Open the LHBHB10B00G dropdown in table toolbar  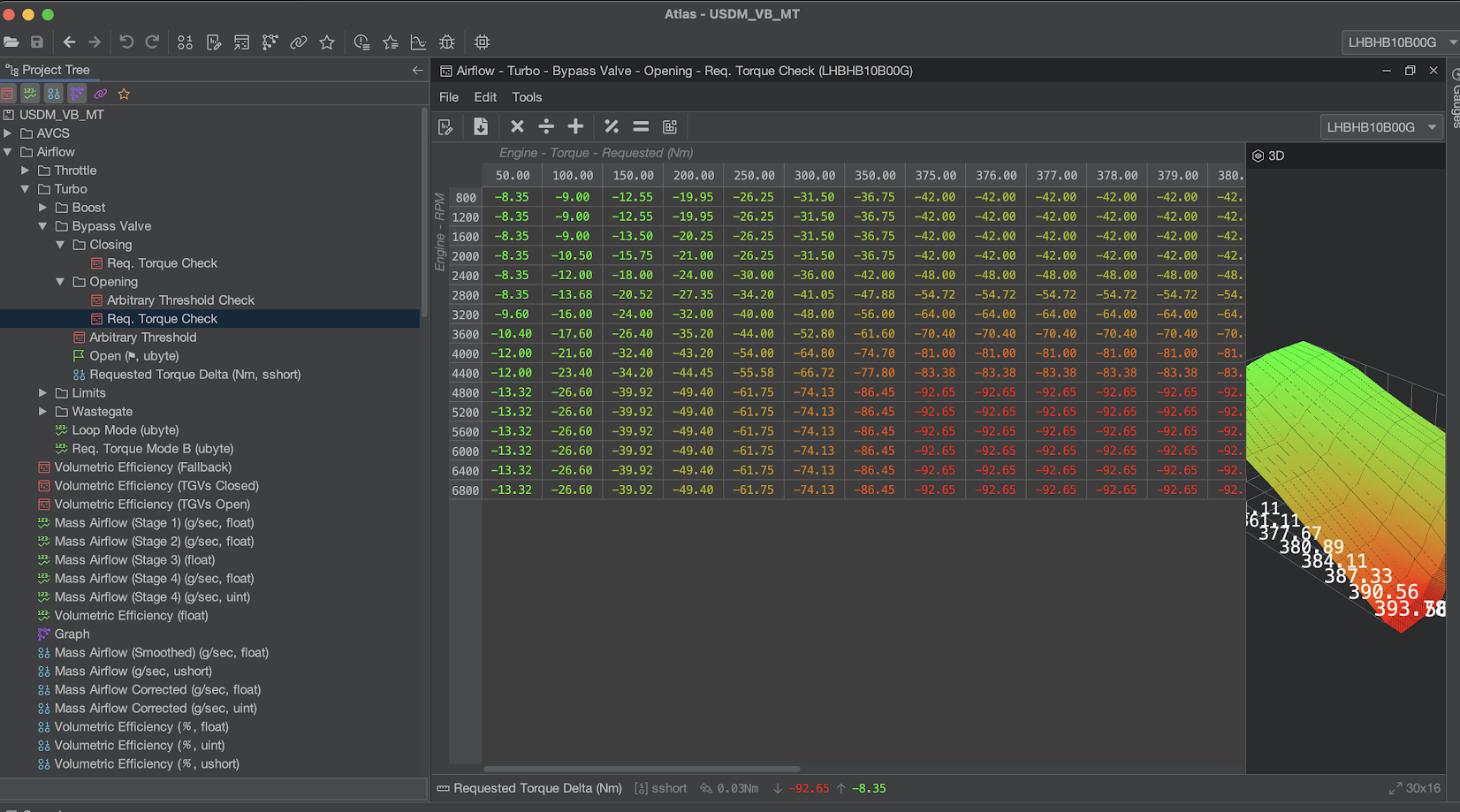click(x=1381, y=127)
